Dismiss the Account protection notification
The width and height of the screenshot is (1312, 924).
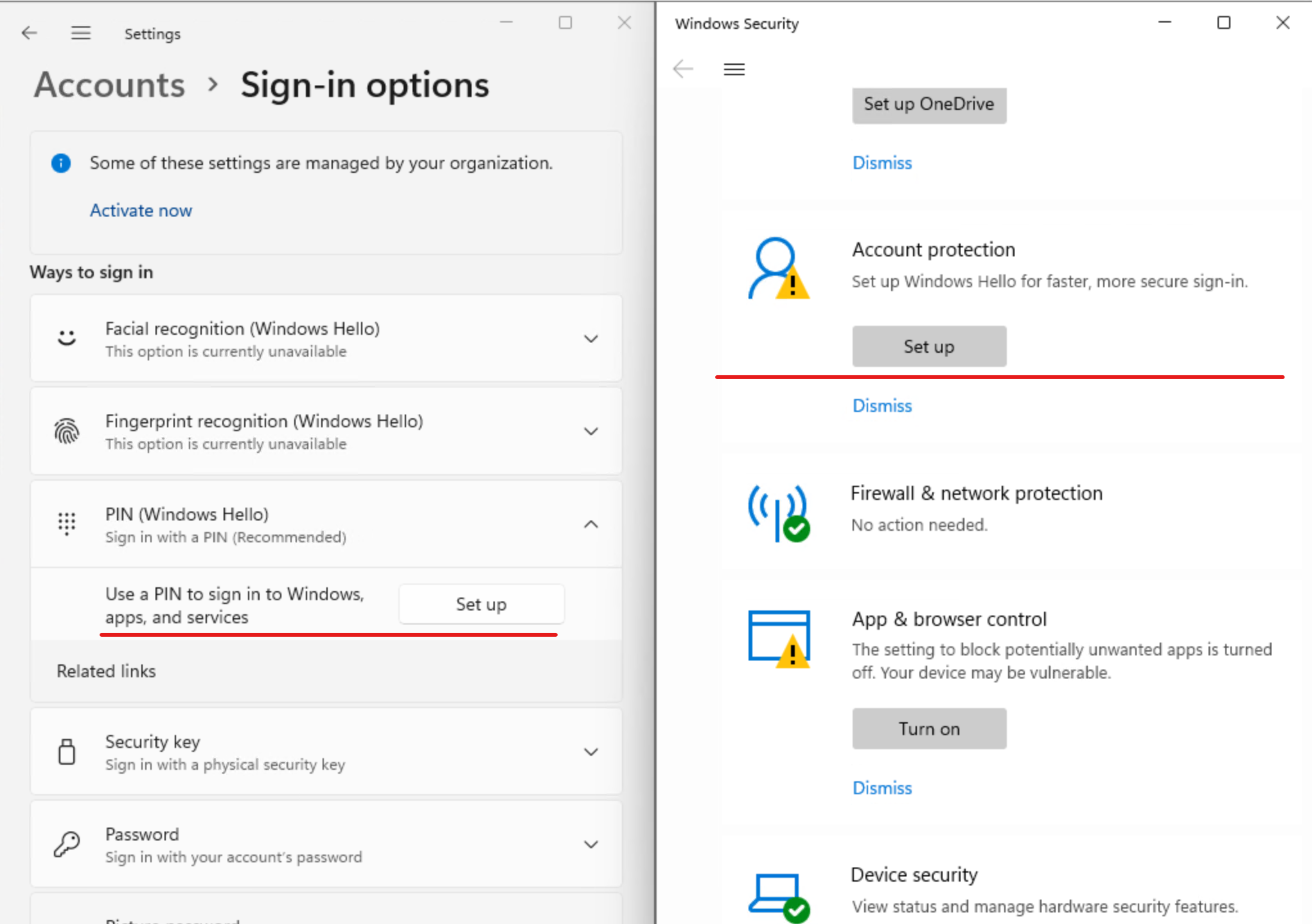click(x=882, y=405)
